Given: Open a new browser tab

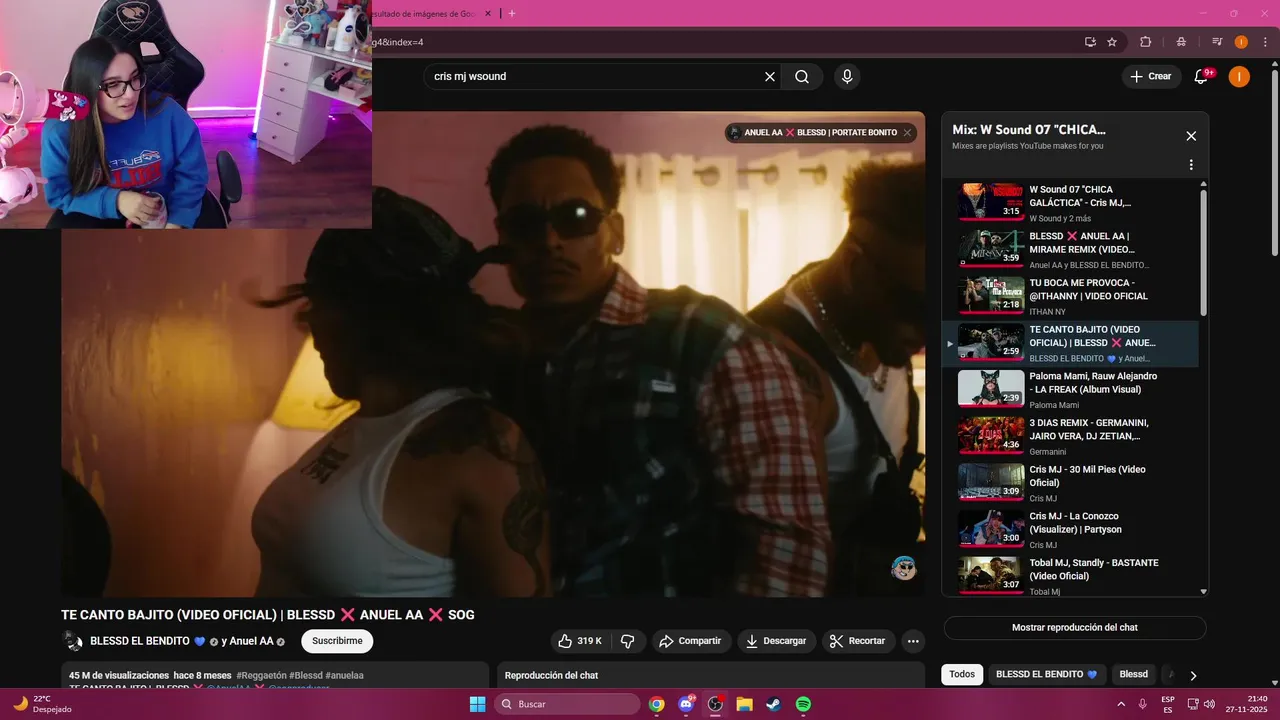Looking at the screenshot, I should (512, 13).
